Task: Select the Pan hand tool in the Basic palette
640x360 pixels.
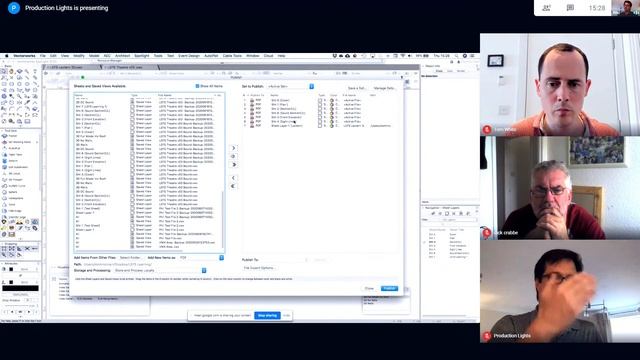Action: (12, 71)
